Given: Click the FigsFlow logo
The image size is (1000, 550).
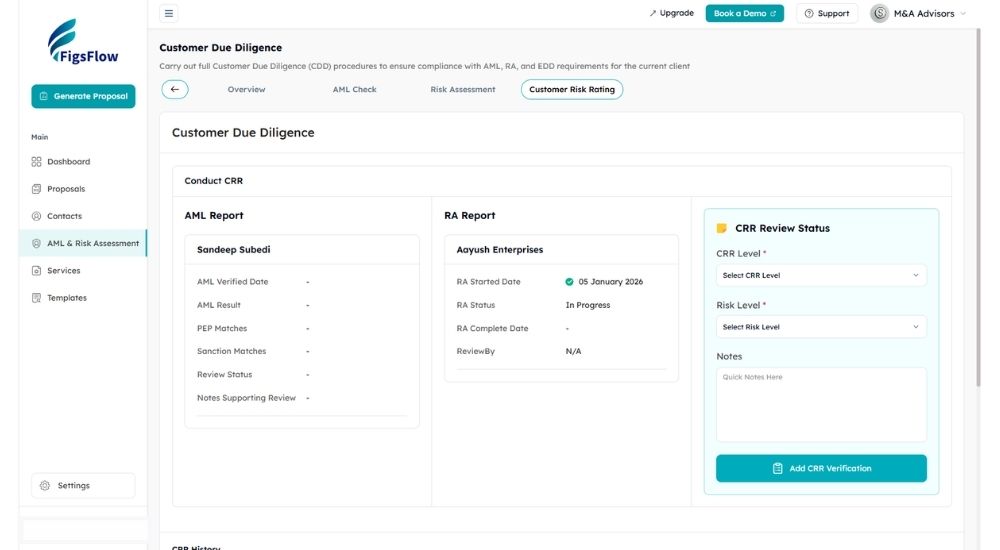Looking at the screenshot, I should [83, 41].
